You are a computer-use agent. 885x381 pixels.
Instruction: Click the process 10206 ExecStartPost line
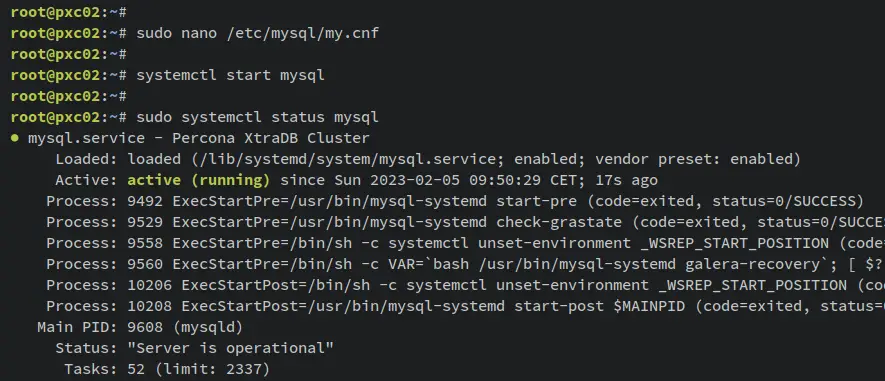point(466,285)
